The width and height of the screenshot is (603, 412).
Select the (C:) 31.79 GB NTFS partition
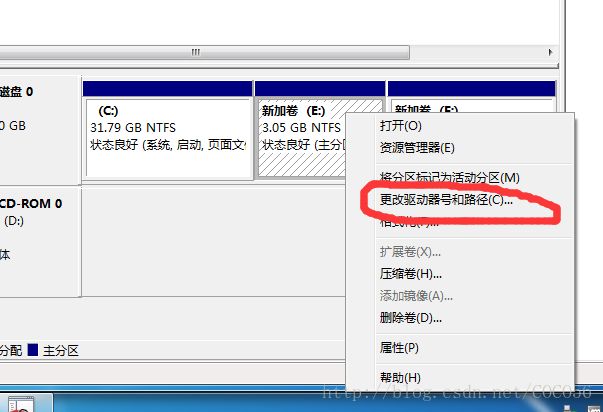pos(168,130)
